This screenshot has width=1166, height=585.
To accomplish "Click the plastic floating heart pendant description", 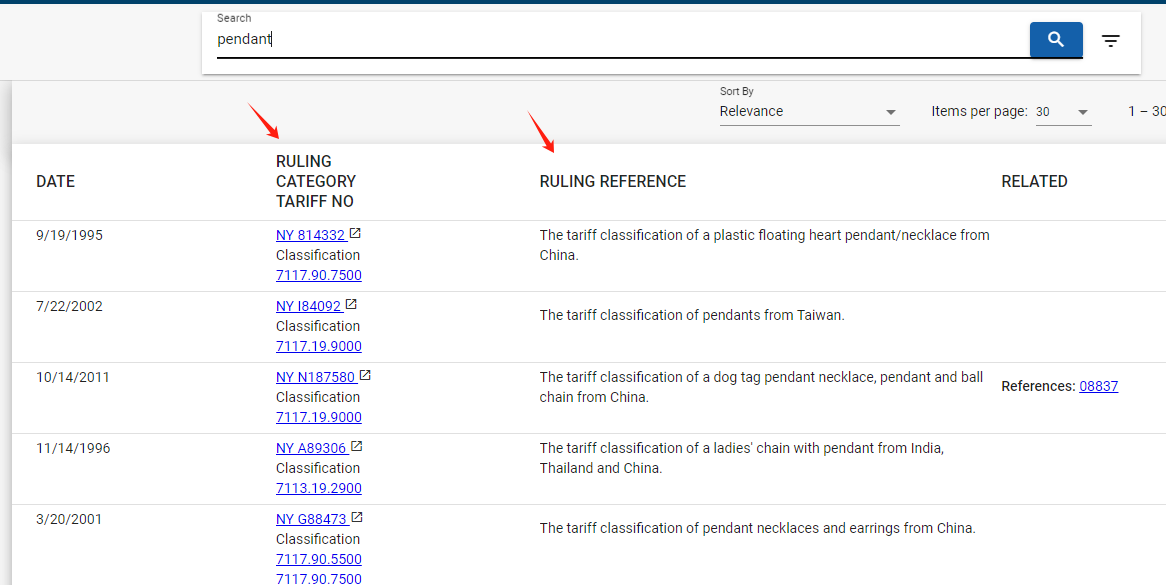I will coord(764,245).
